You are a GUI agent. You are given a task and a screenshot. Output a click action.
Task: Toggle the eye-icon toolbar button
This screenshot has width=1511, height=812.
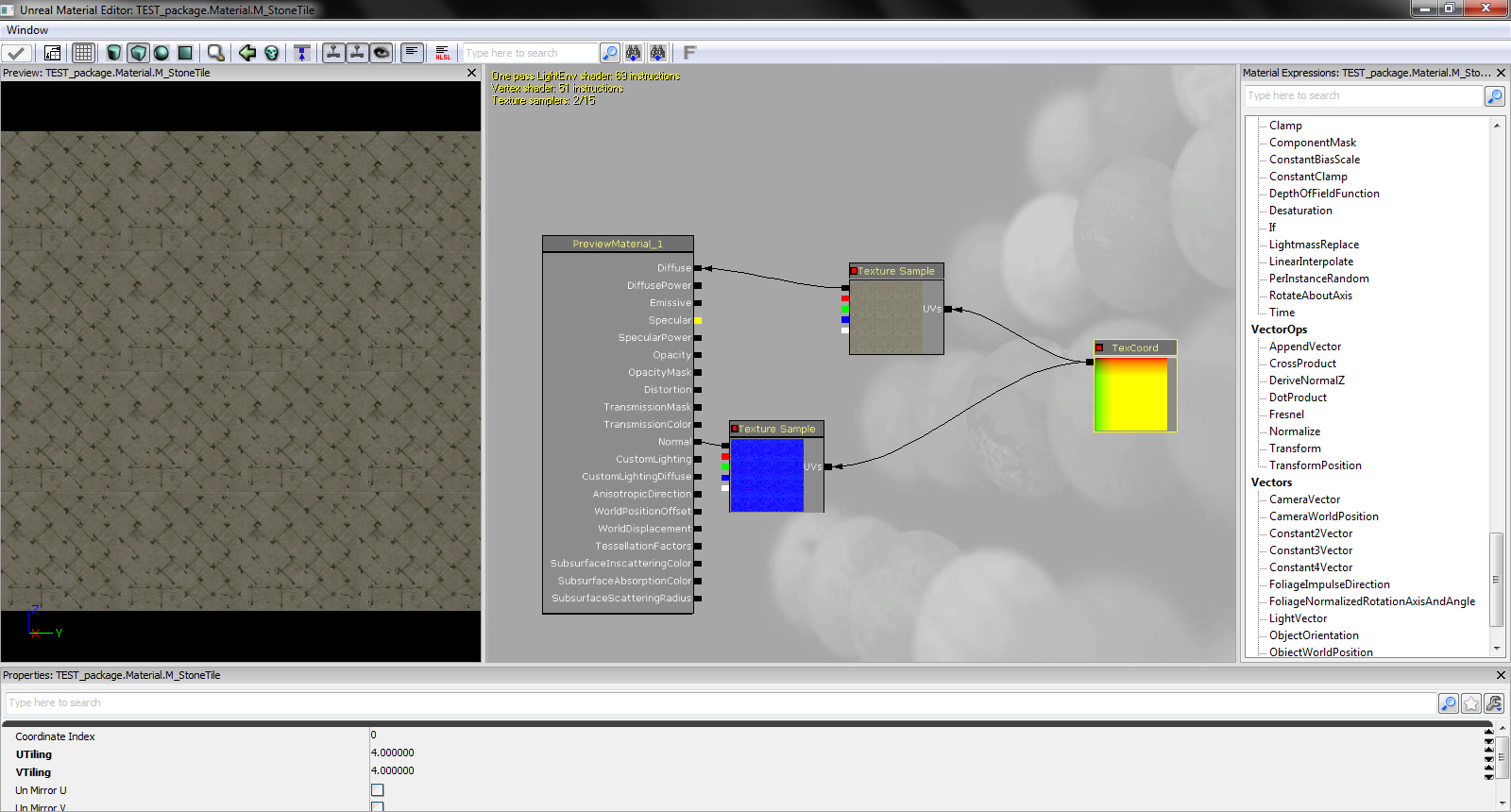click(382, 53)
